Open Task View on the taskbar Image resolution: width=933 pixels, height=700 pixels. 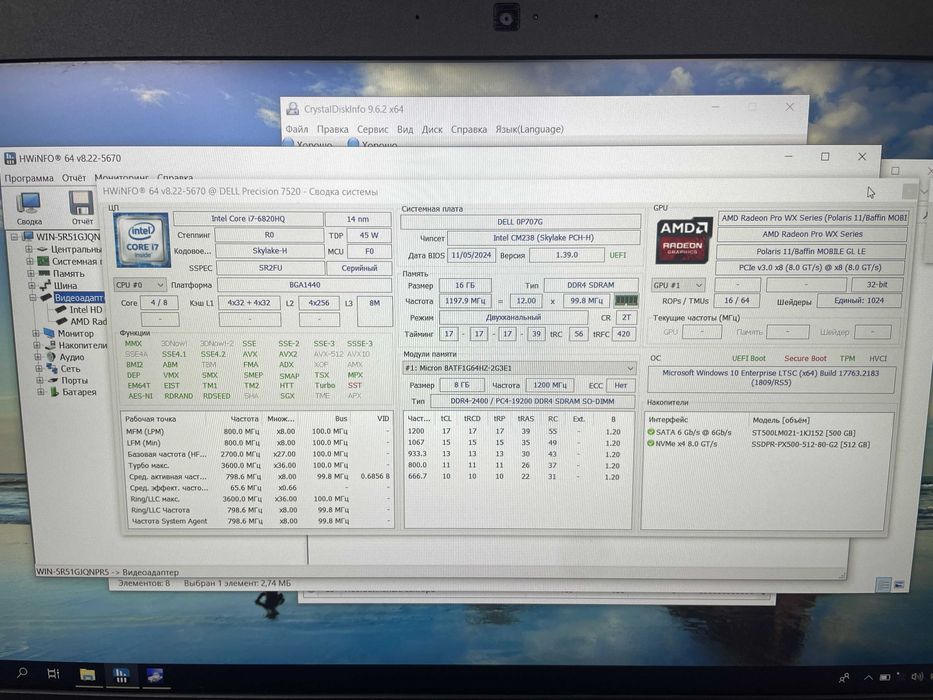pyautogui.click(x=53, y=673)
